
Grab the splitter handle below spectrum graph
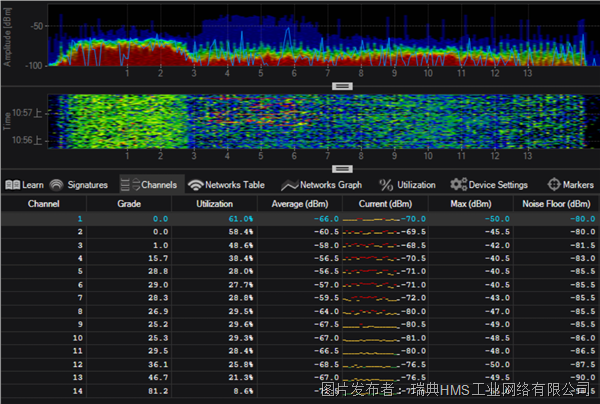coord(342,86)
